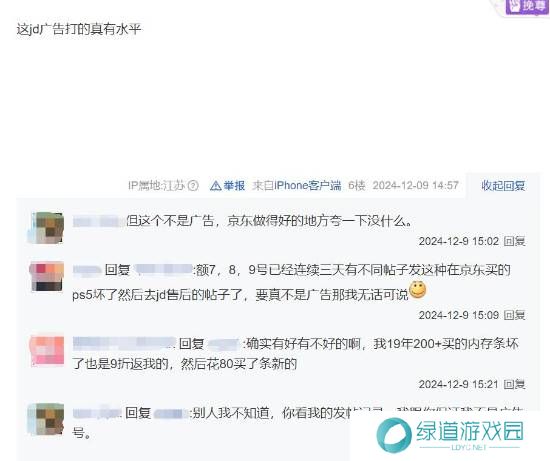The height and width of the screenshot is (461, 550).
Task: Open avatar of 15:09 reply commenter
Action: 47,276
